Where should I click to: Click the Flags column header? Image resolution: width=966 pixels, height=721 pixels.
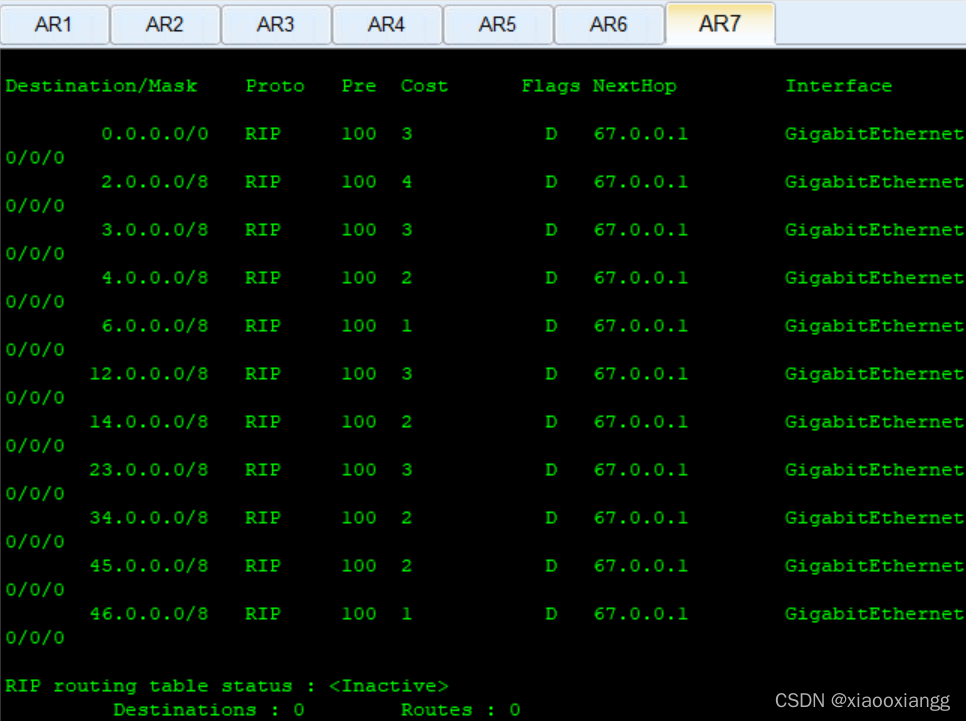pos(550,86)
